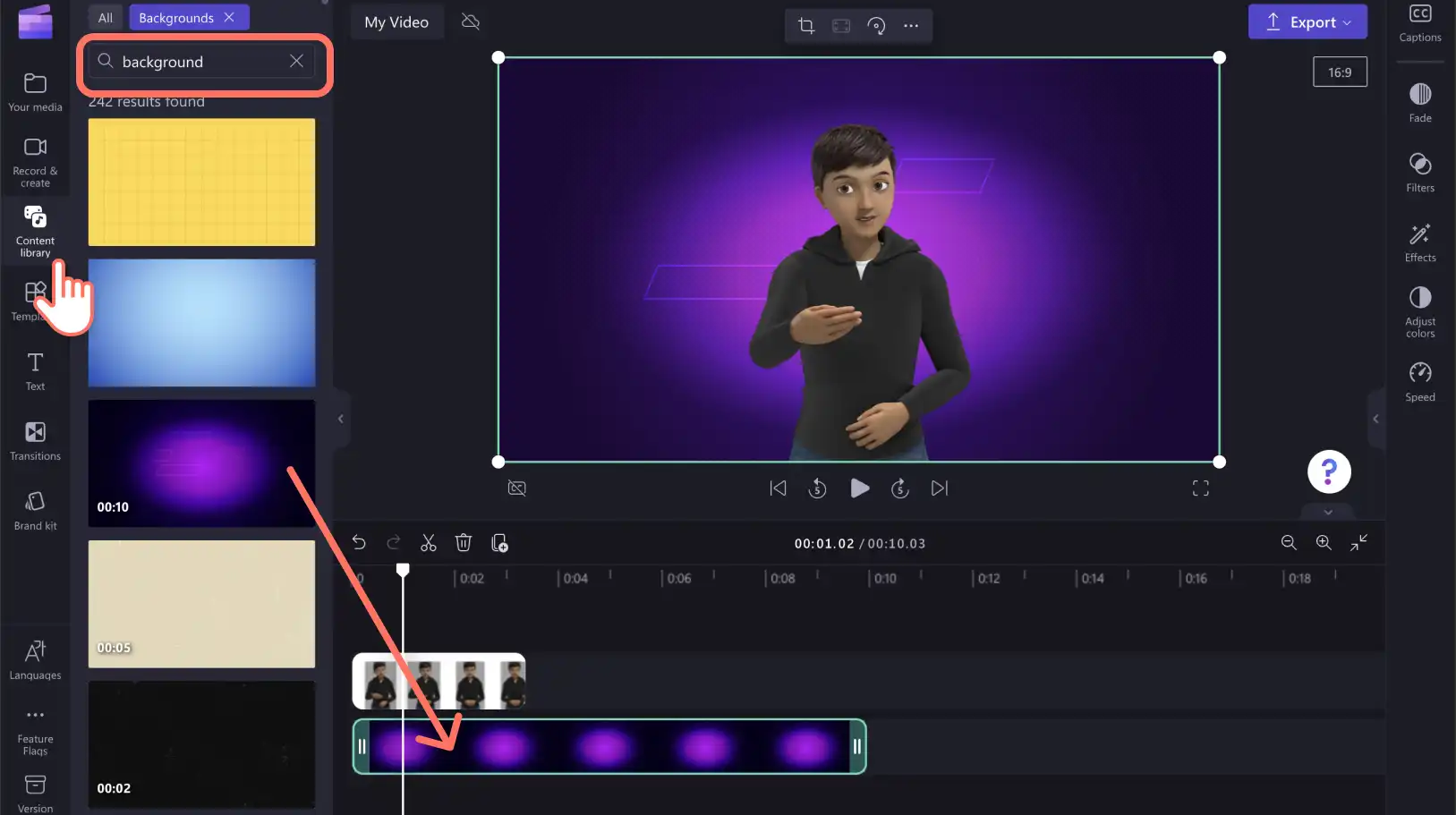Play the video preview

pyautogui.click(x=859, y=488)
